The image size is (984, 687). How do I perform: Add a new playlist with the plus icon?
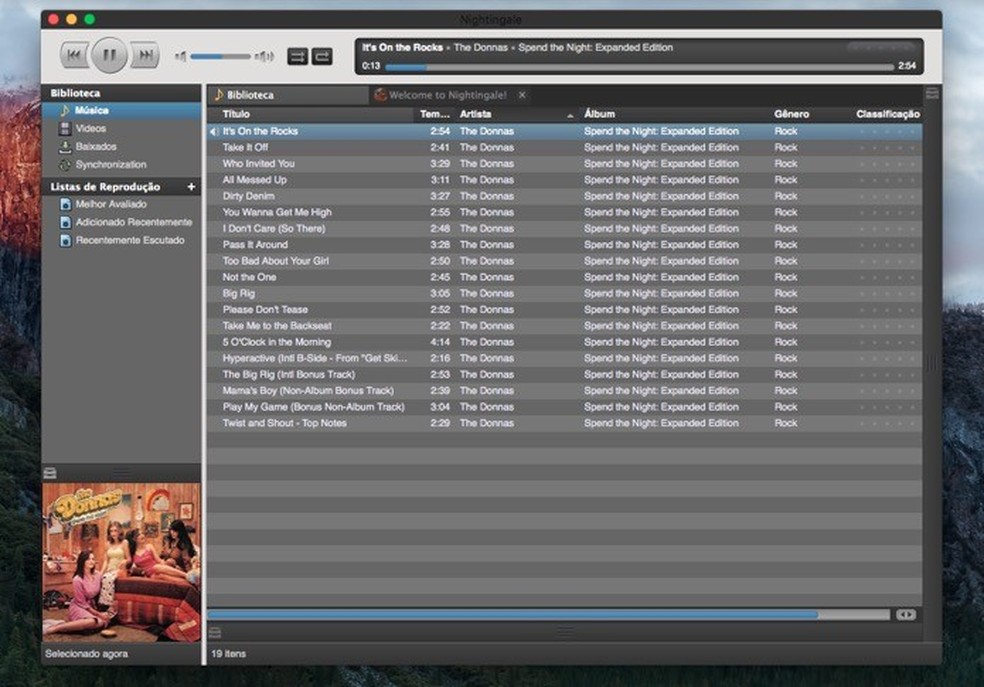[x=191, y=187]
